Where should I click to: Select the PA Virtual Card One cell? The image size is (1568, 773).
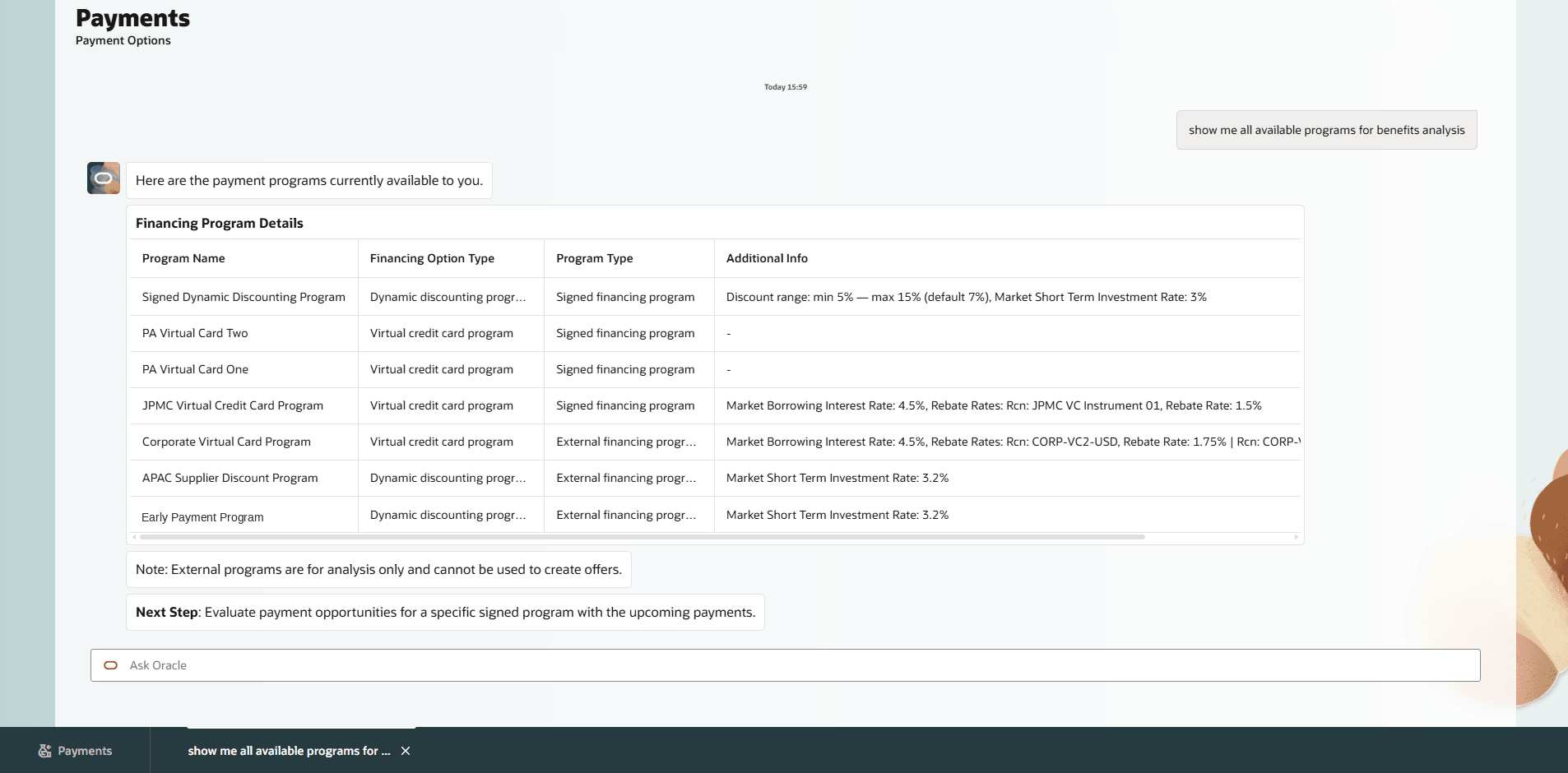coord(244,369)
